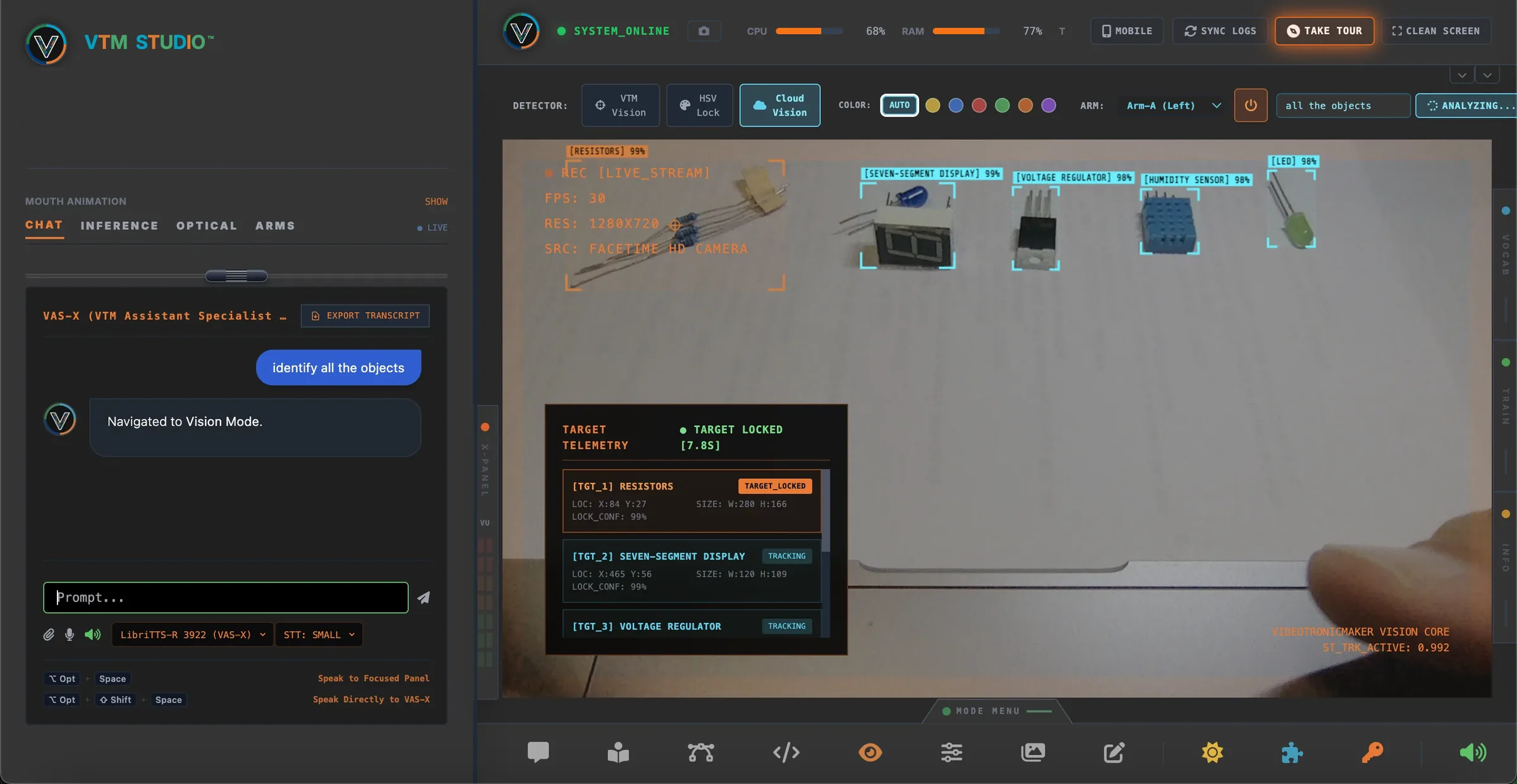Click the CLEAN SCREEN button
The image size is (1517, 784).
click(1436, 31)
